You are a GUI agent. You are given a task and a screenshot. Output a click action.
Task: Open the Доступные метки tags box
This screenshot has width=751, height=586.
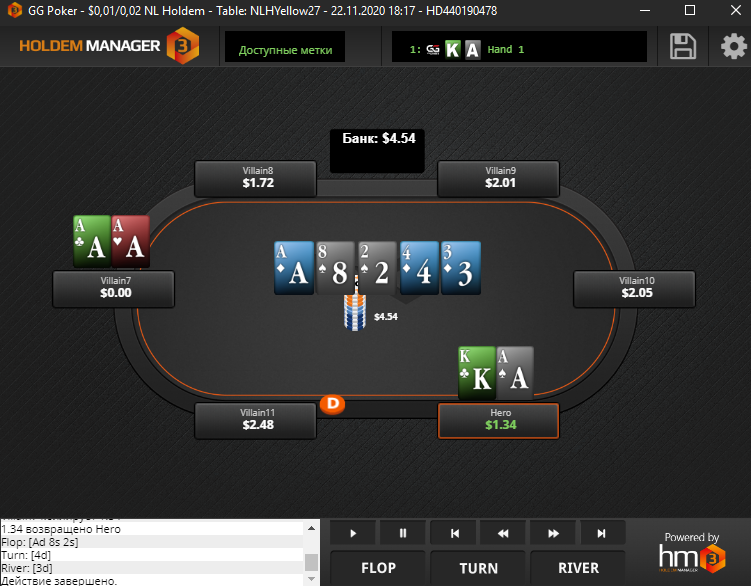[x=285, y=46]
